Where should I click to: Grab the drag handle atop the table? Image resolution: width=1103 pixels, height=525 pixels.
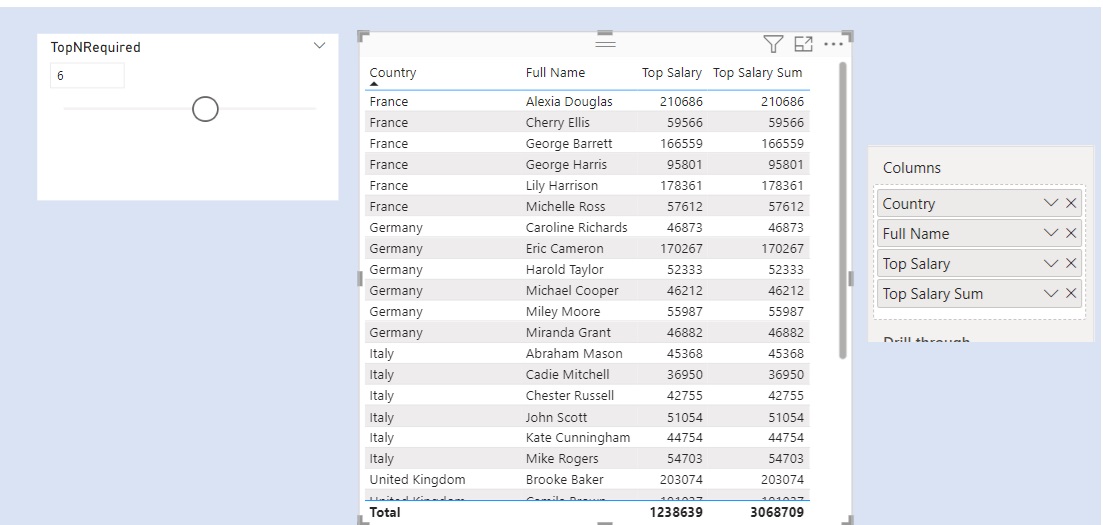click(x=605, y=43)
